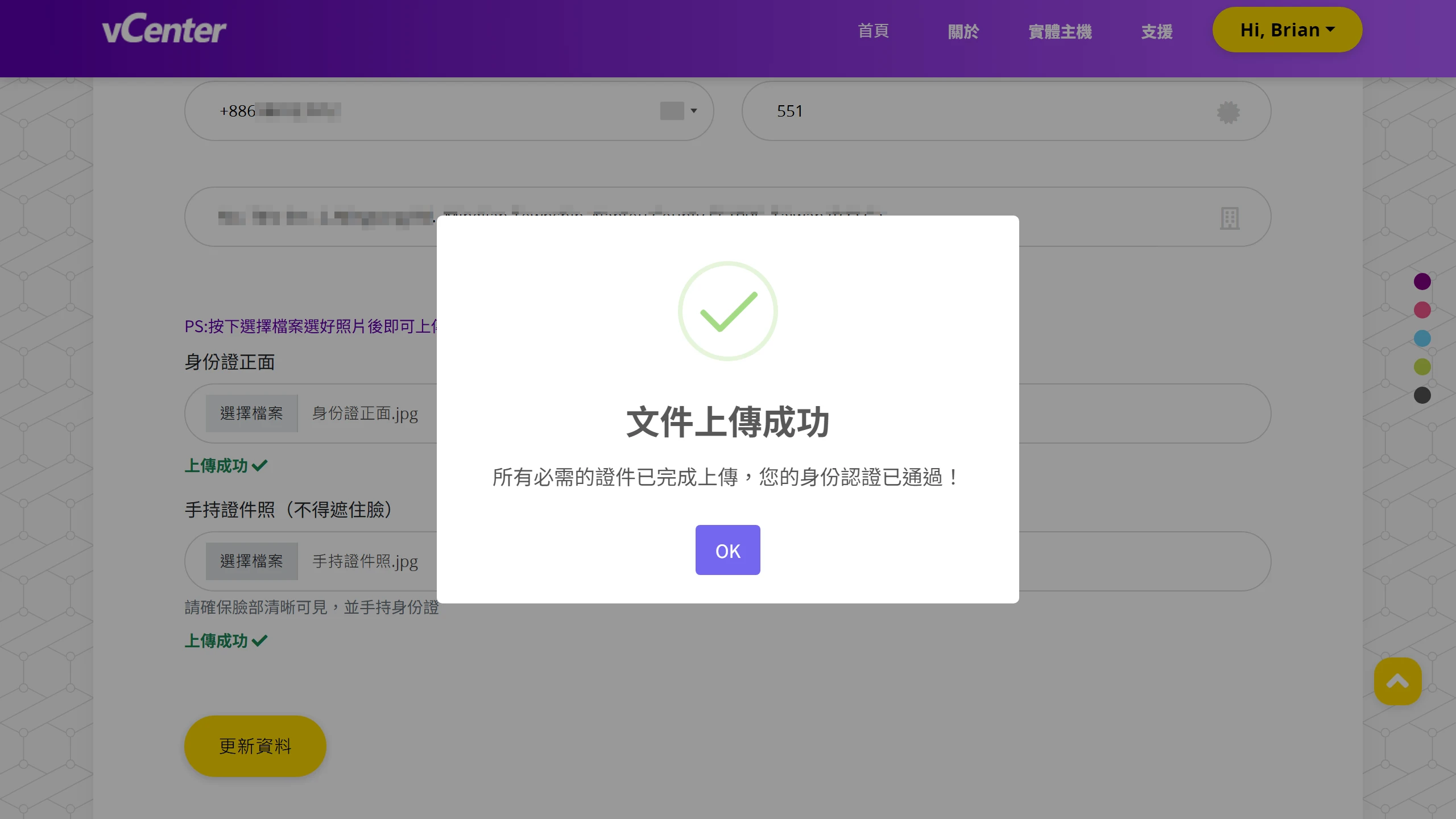Open the country code dropdown next to +886
This screenshot has height=819, width=1456.
(x=693, y=111)
